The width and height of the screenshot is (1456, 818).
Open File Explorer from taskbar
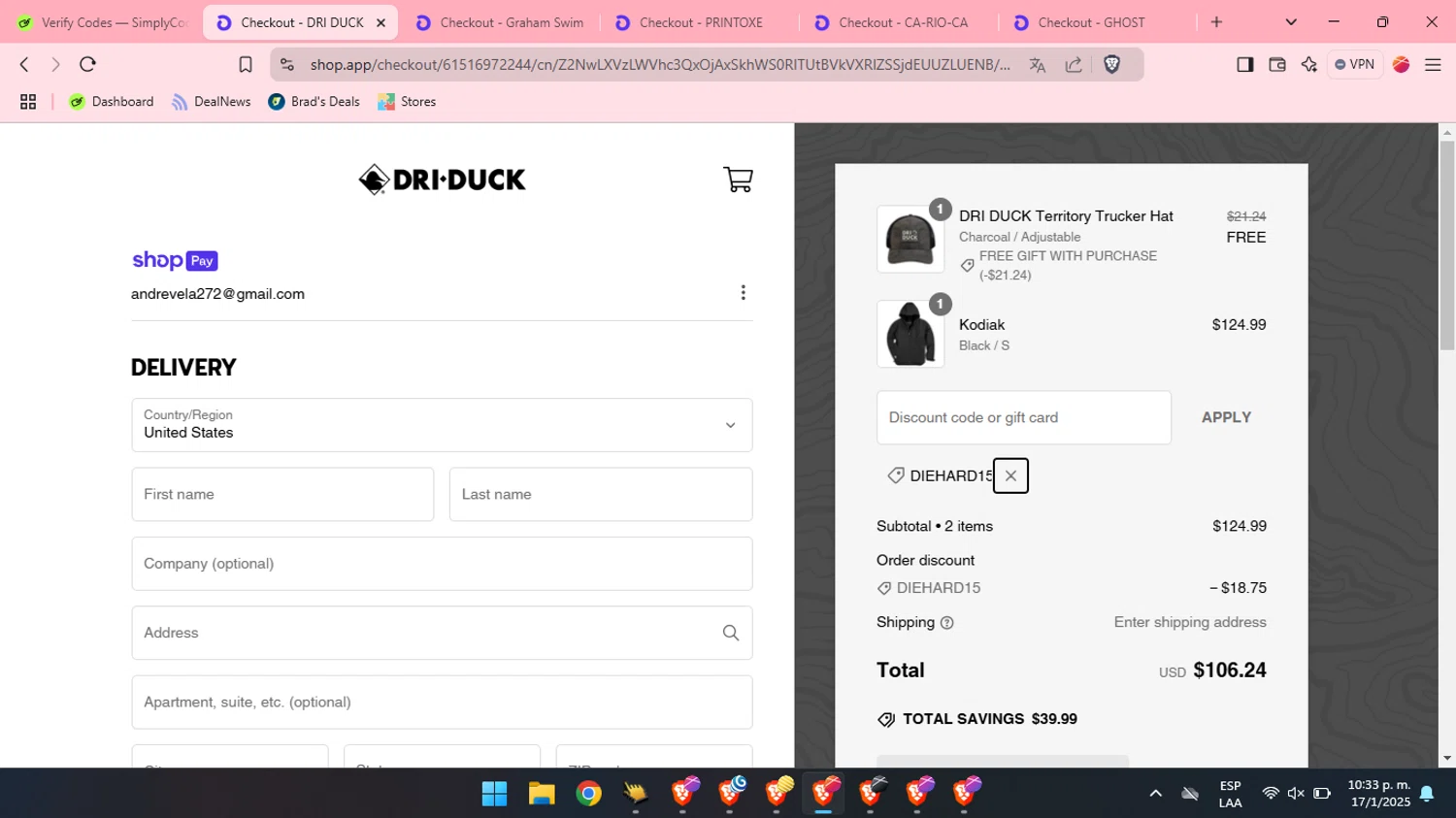(541, 794)
